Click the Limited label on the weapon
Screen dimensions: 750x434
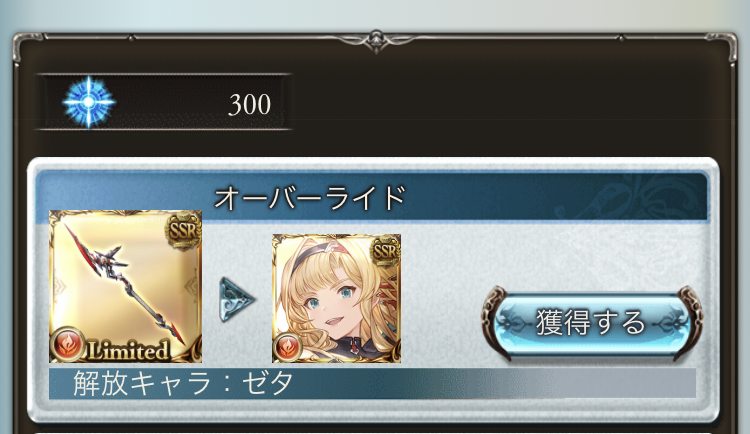click(128, 351)
